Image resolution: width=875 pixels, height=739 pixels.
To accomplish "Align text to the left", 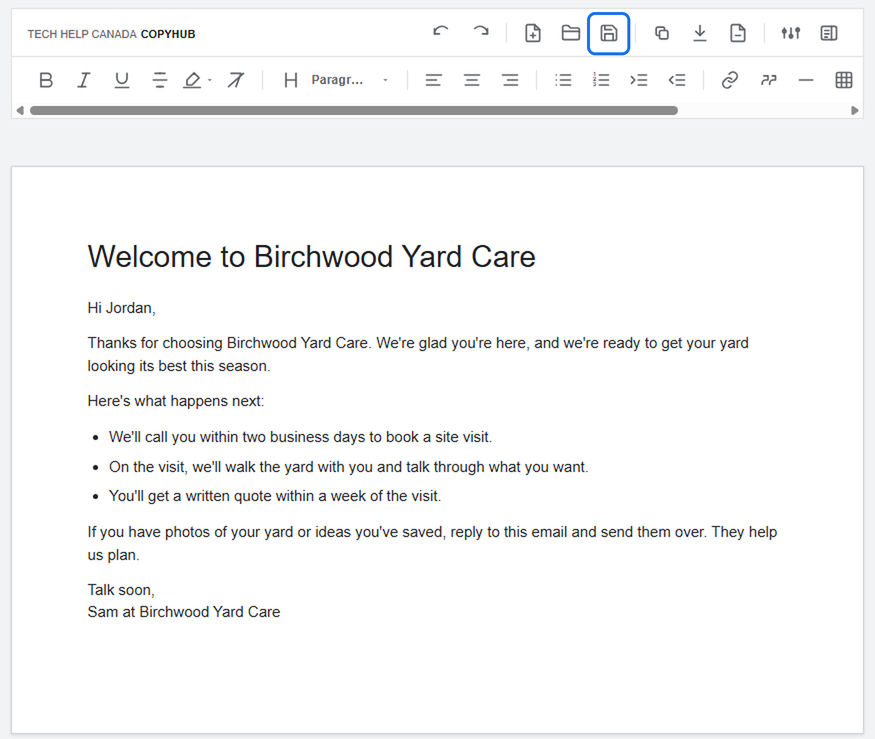I will (433, 80).
